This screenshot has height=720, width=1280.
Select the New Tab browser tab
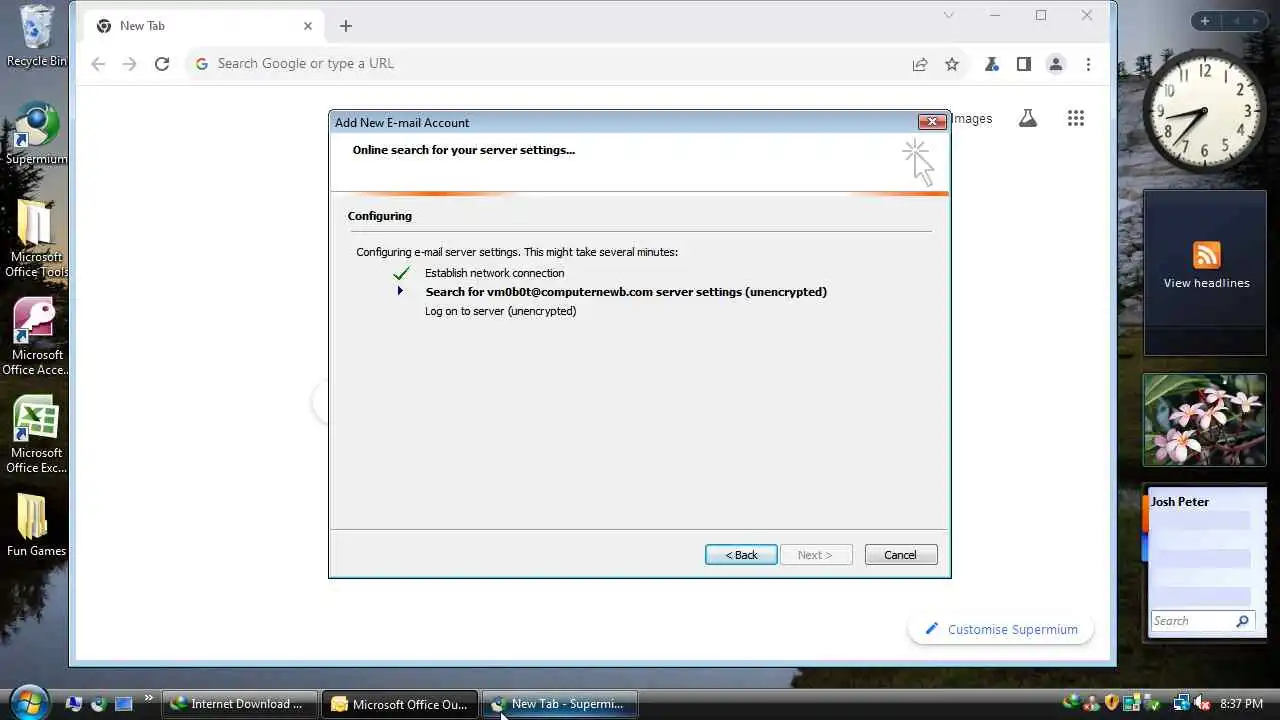[x=203, y=26]
